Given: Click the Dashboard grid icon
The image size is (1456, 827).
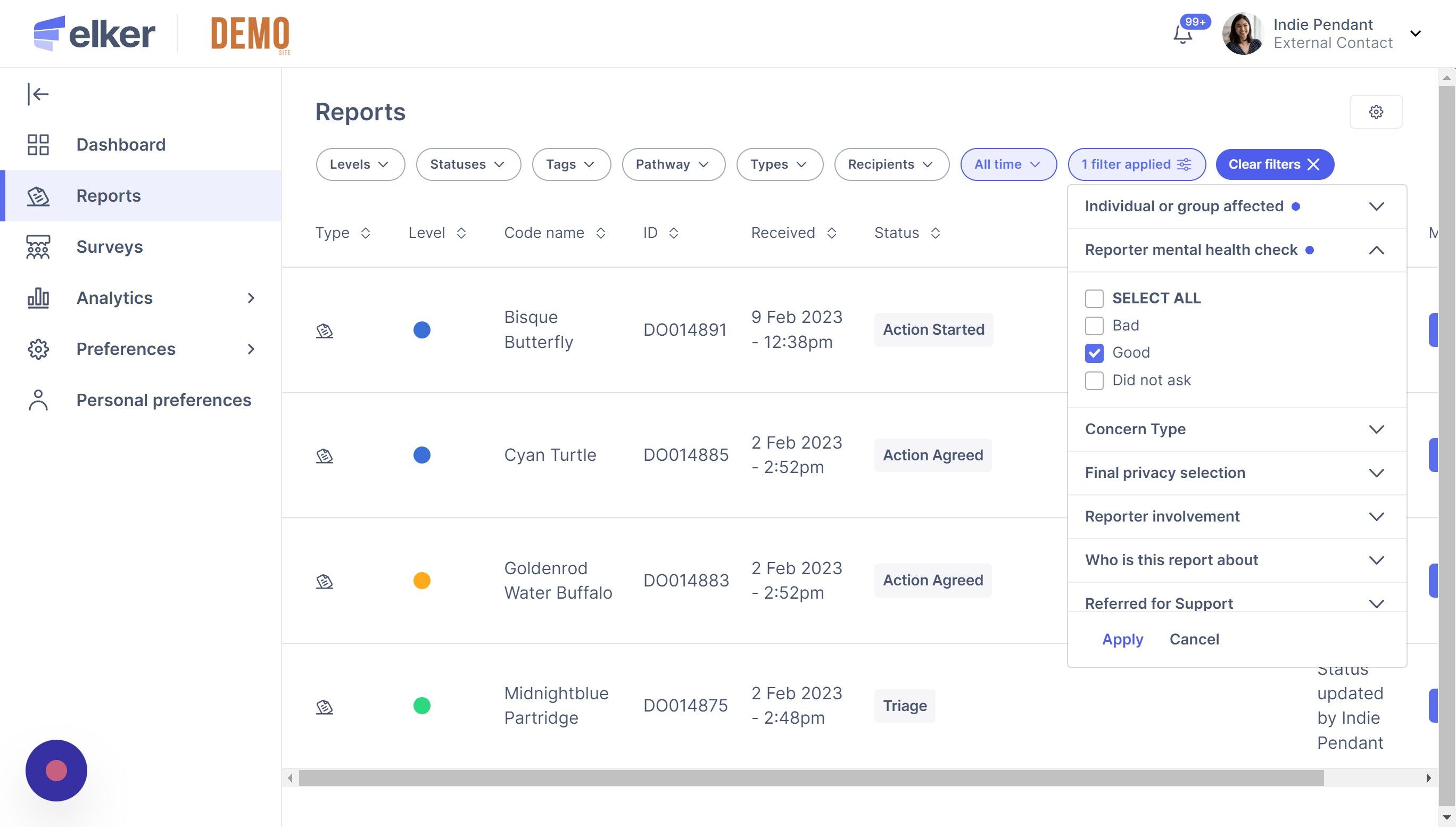Looking at the screenshot, I should click(x=38, y=144).
